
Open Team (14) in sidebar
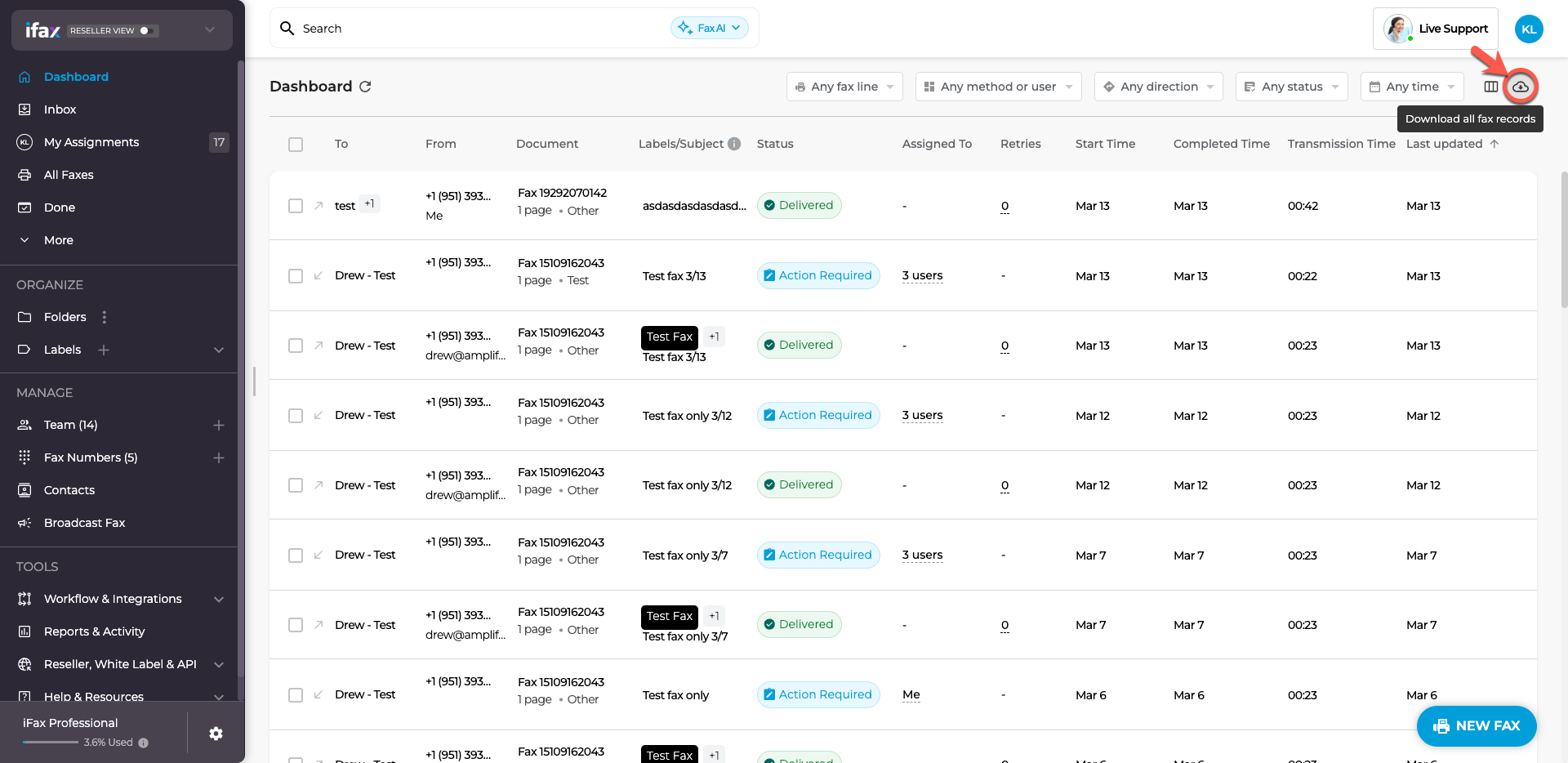[70, 425]
